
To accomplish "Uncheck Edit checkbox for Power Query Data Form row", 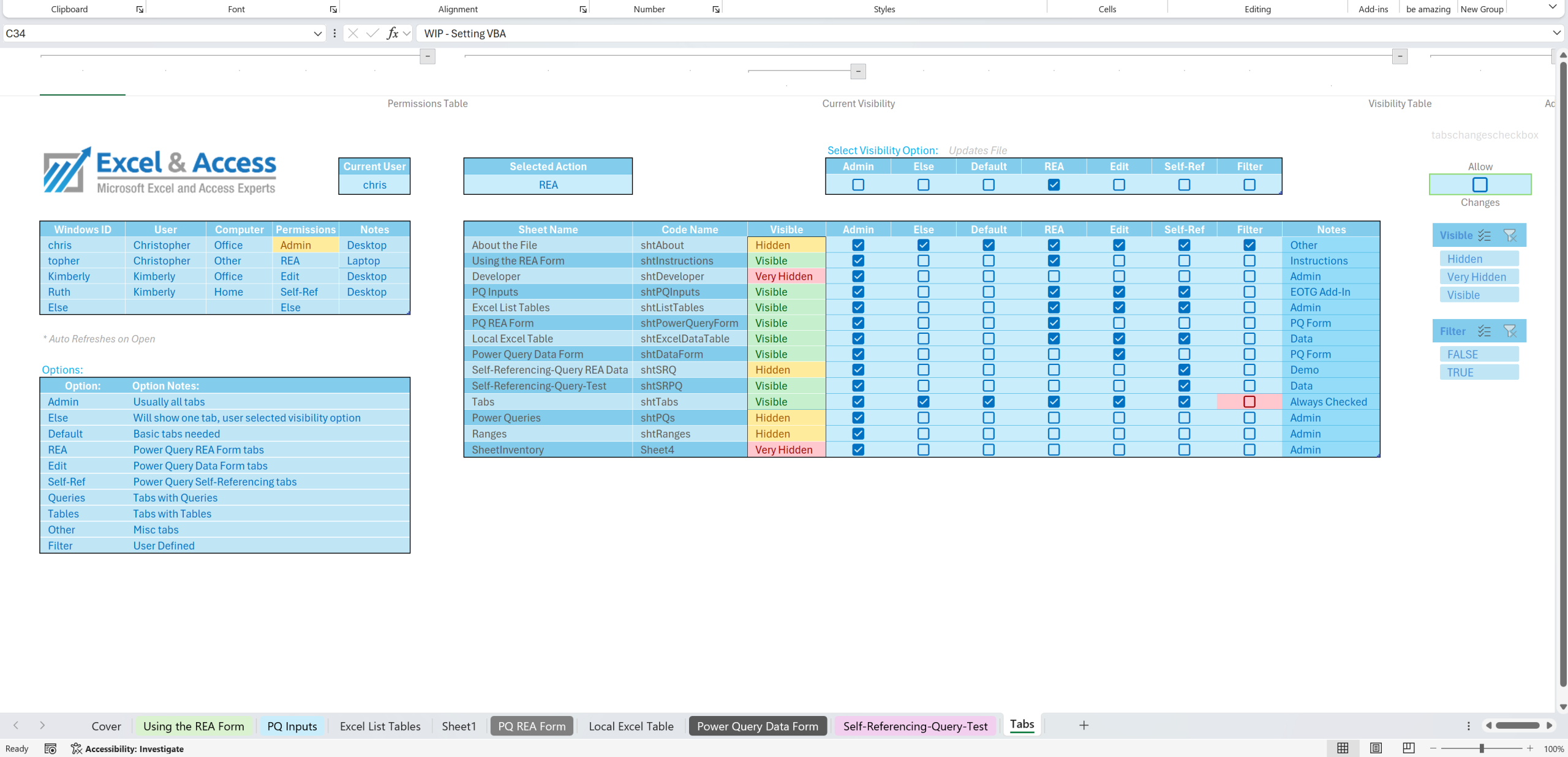I will tap(1119, 354).
